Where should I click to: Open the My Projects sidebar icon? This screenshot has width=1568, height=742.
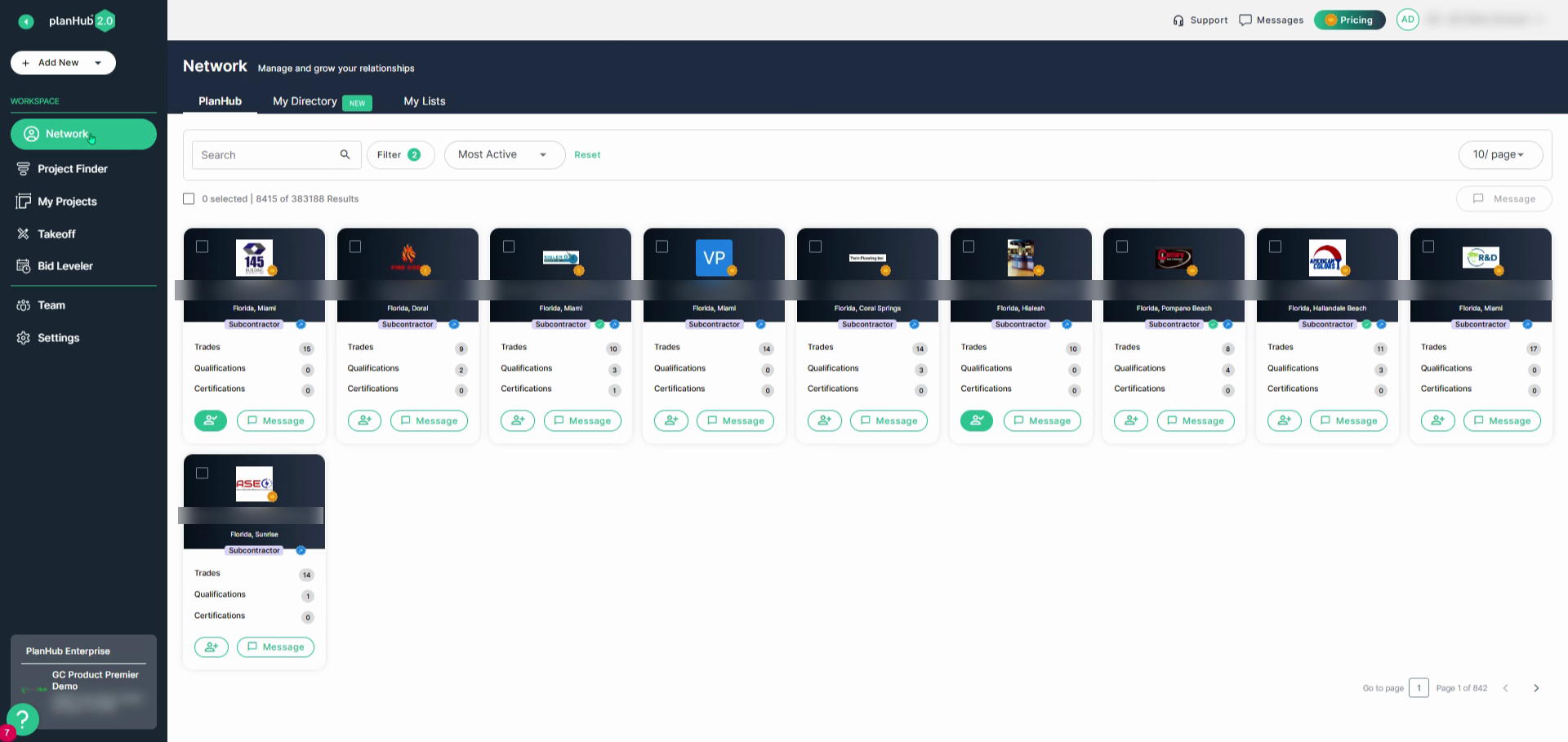(24, 202)
